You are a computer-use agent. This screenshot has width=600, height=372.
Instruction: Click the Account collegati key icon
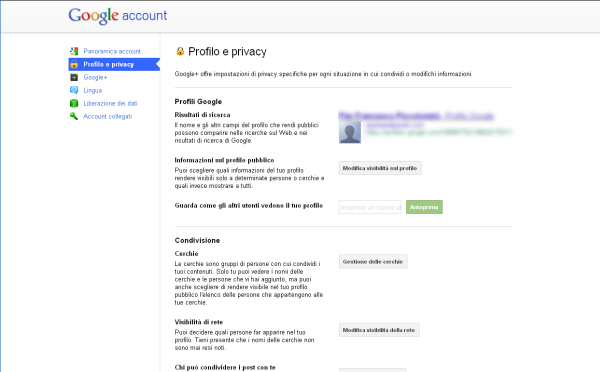click(x=74, y=116)
